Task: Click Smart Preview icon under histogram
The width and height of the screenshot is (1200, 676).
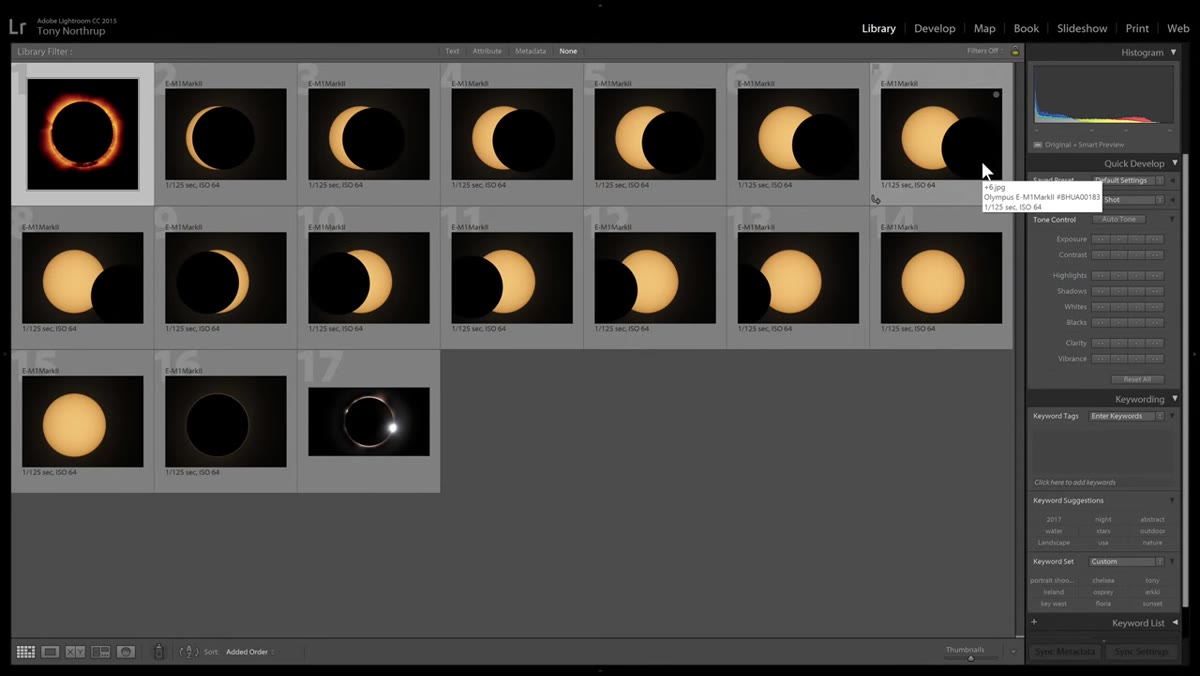Action: pos(1038,145)
